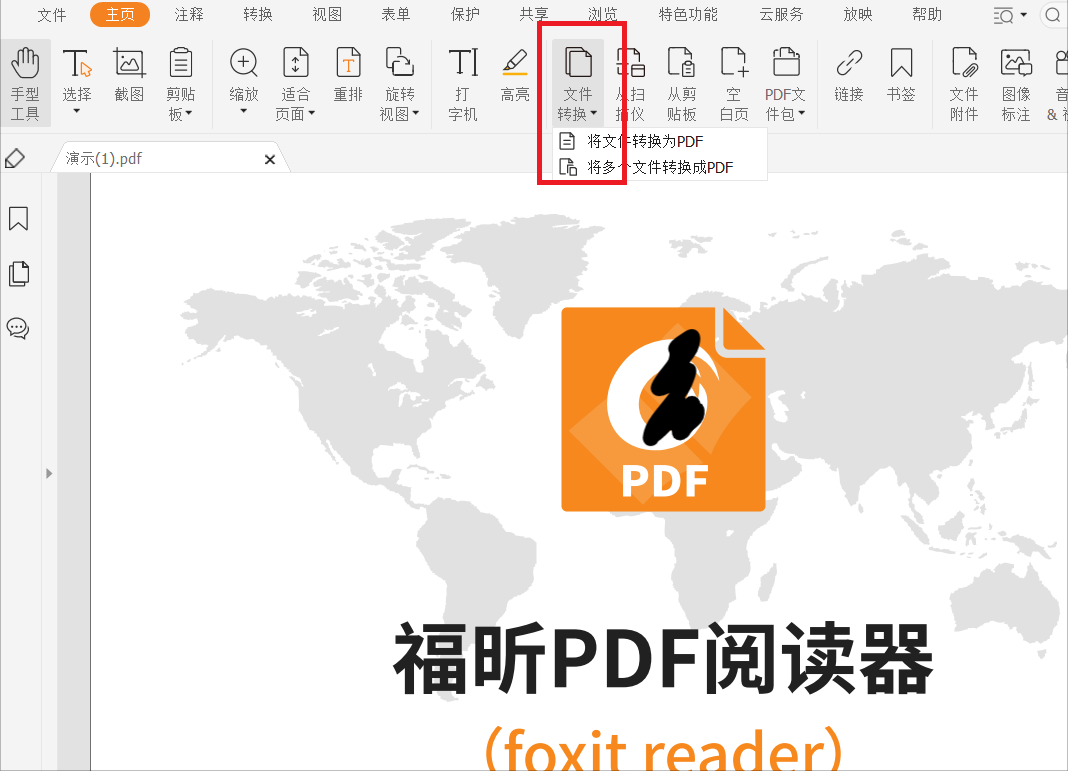Select the Hand tool
Screen dimensions: 1068x771
click(25, 82)
